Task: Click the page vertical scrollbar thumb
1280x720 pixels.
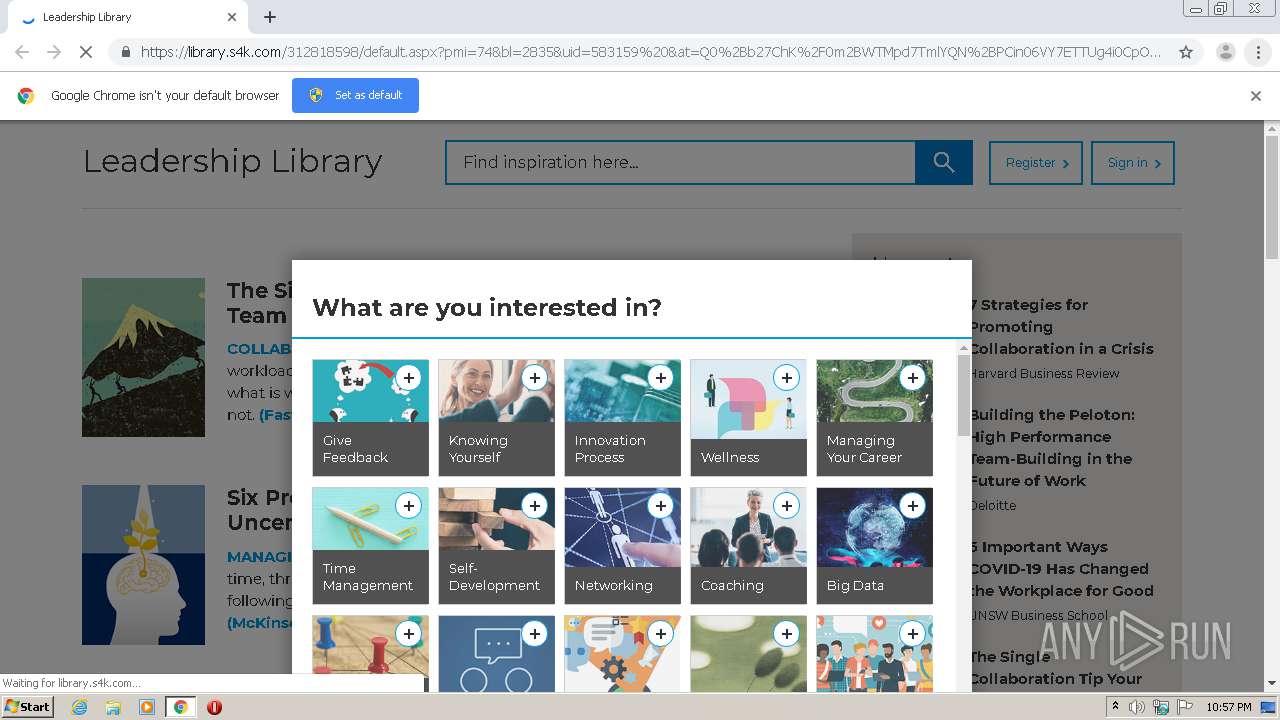Action: (x=1272, y=199)
